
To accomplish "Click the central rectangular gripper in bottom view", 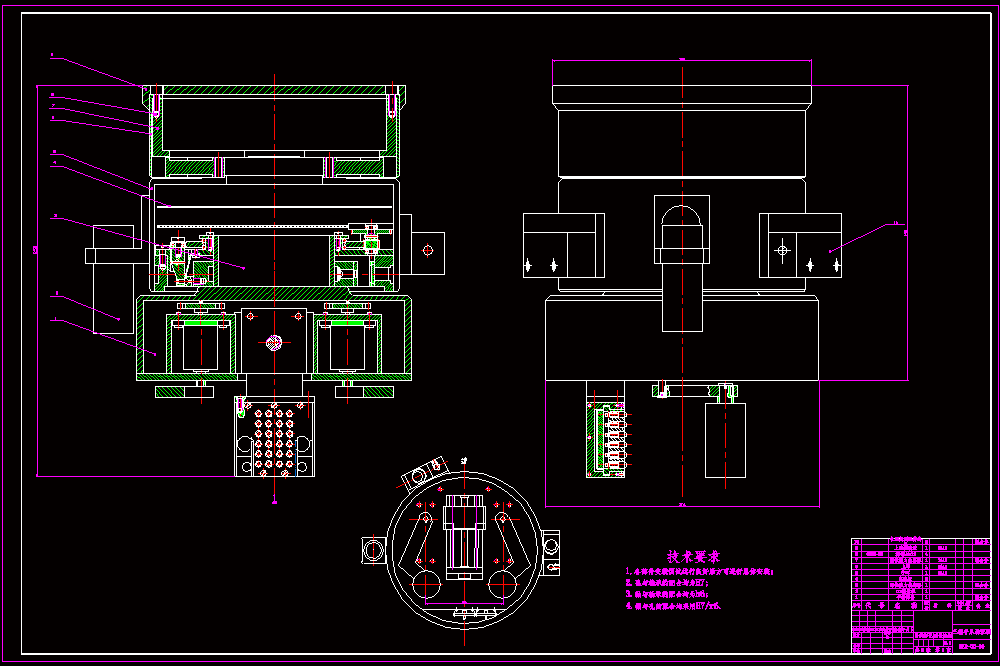I will click(464, 535).
